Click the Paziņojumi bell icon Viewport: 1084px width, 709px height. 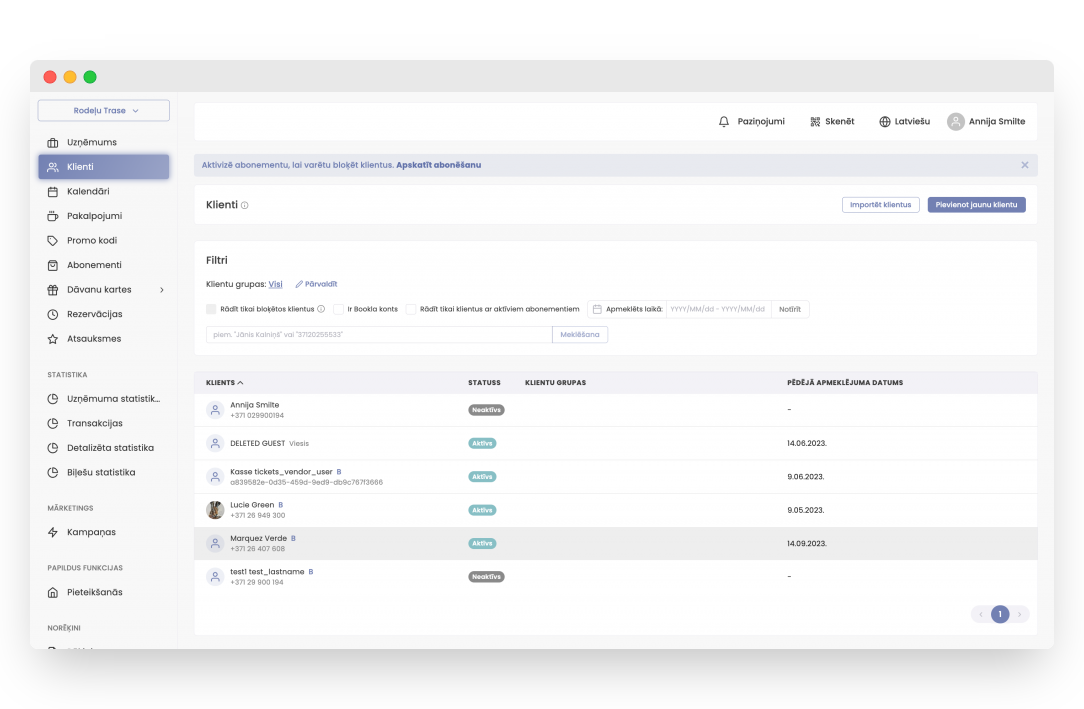[x=724, y=122]
